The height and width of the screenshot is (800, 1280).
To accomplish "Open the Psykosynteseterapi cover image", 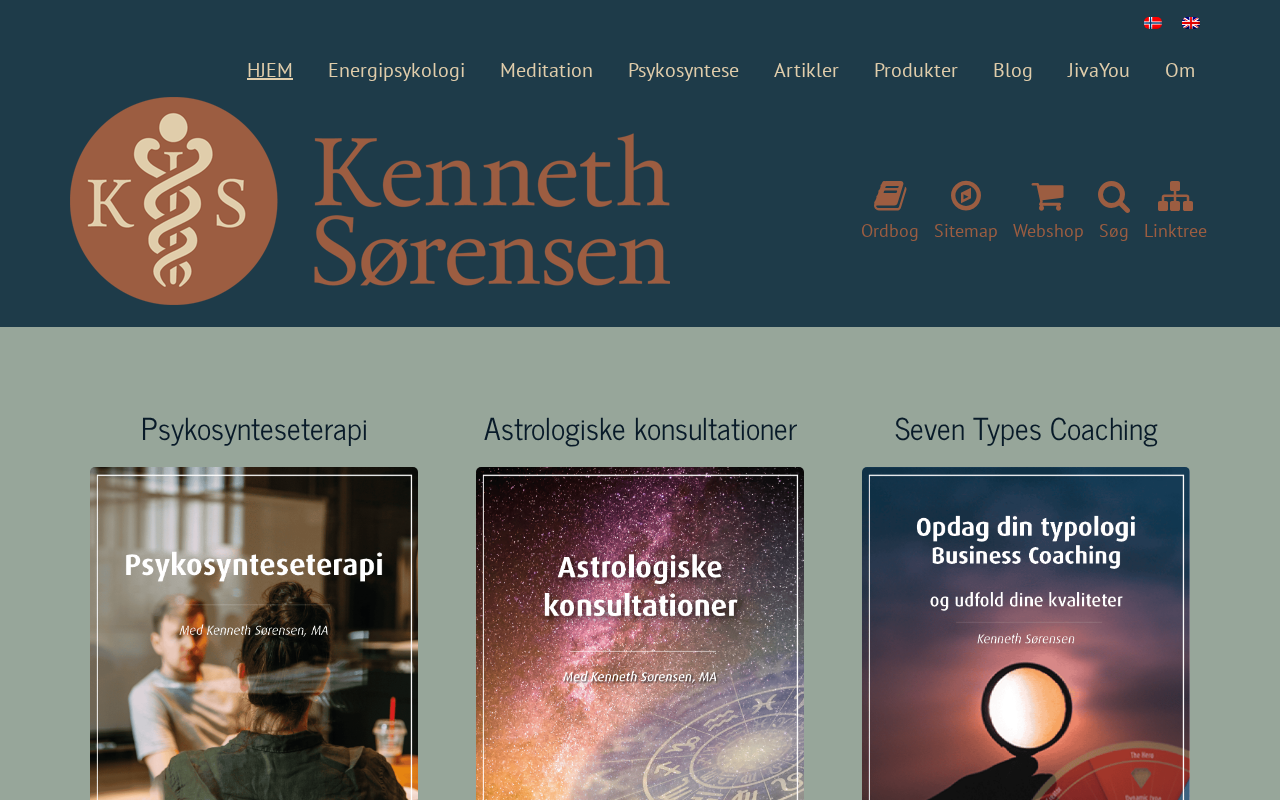I will click(254, 634).
